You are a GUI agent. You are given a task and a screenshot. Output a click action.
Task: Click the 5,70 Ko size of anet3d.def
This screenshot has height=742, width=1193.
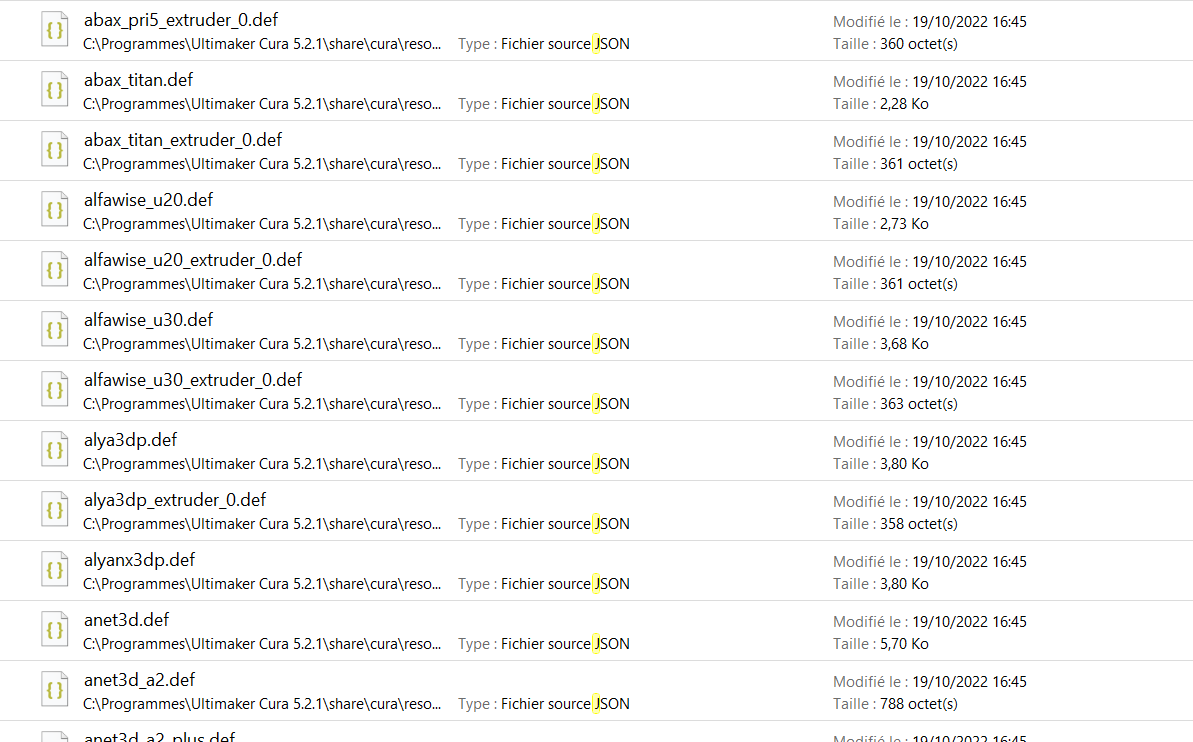click(904, 644)
